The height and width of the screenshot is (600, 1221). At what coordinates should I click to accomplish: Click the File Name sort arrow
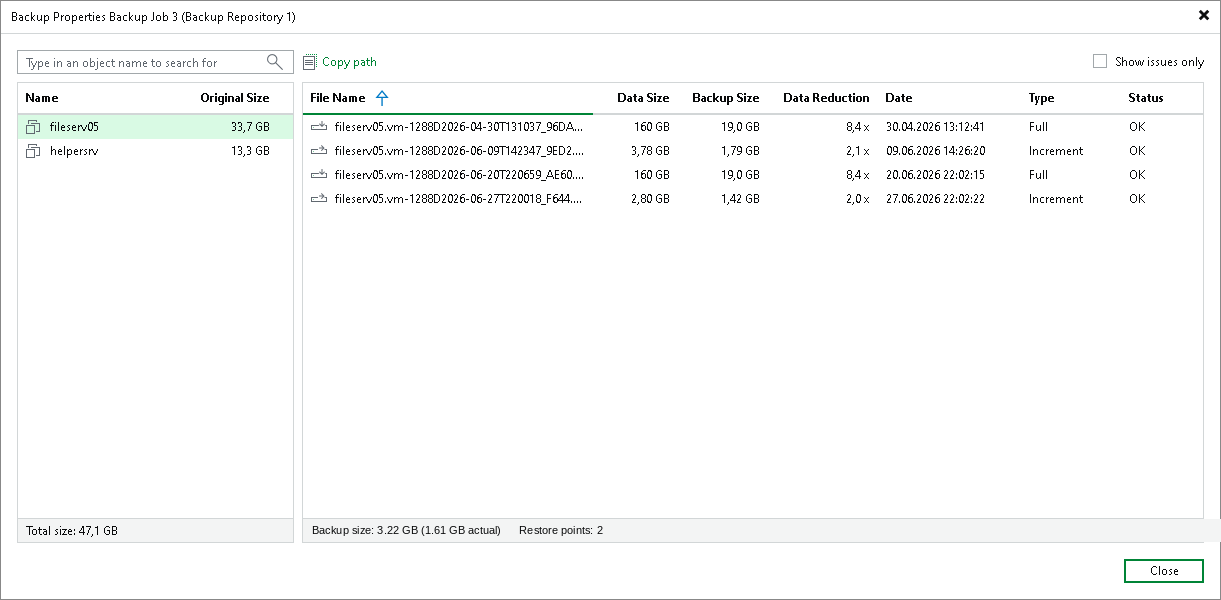(x=381, y=98)
